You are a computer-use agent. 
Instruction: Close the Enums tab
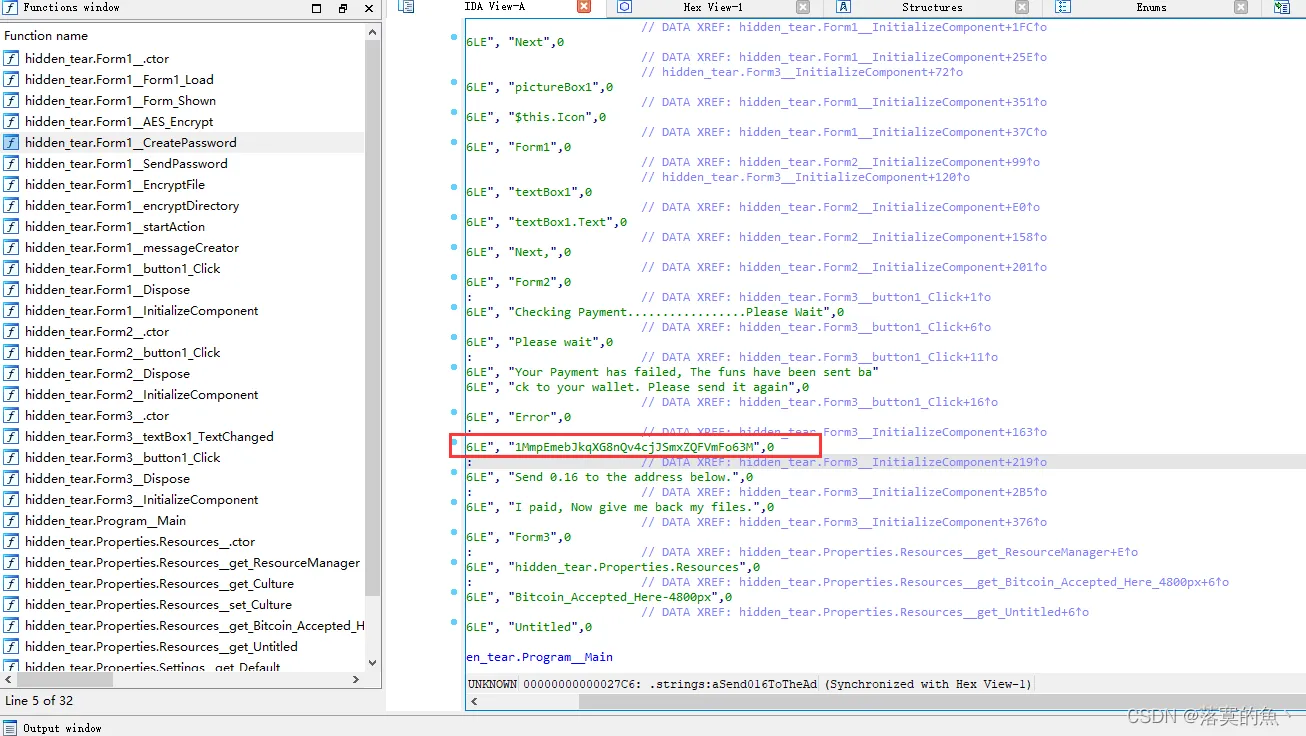click(1241, 7)
